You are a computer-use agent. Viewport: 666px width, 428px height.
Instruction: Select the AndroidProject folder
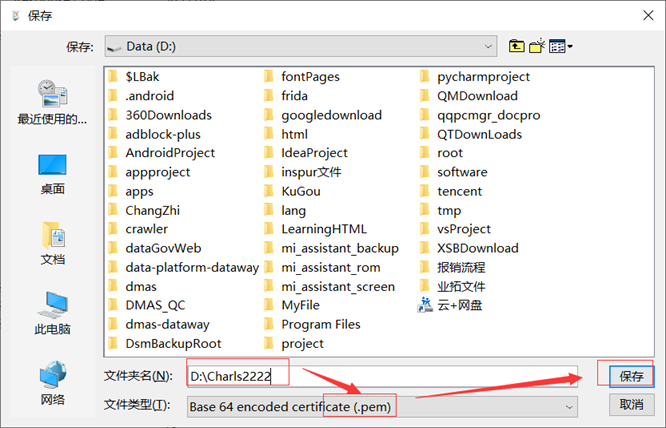162,153
